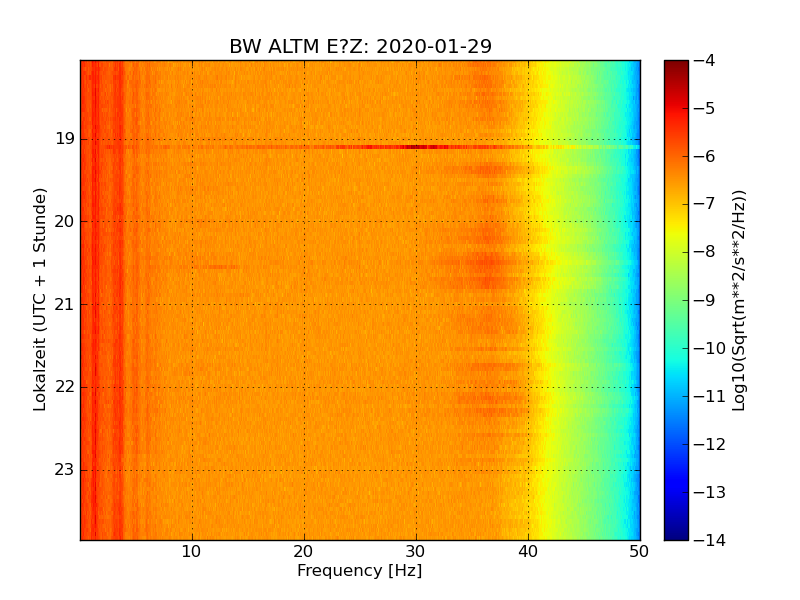The width and height of the screenshot is (800, 600).
Task: Click the colorbar label Log10(Sqrt(m**2/s**2/Hz))
Action: [x=738, y=301]
